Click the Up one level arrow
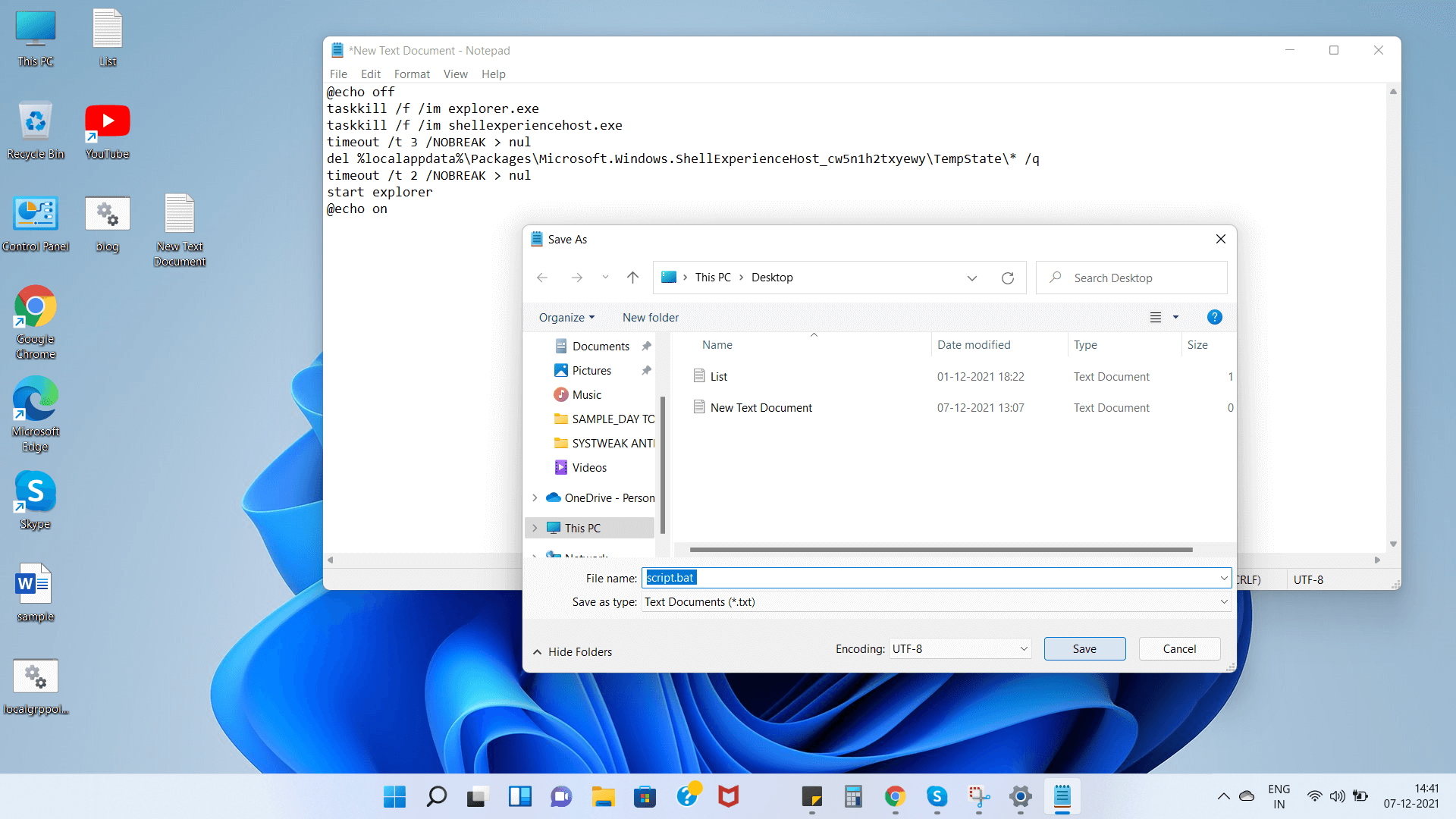 (x=632, y=278)
